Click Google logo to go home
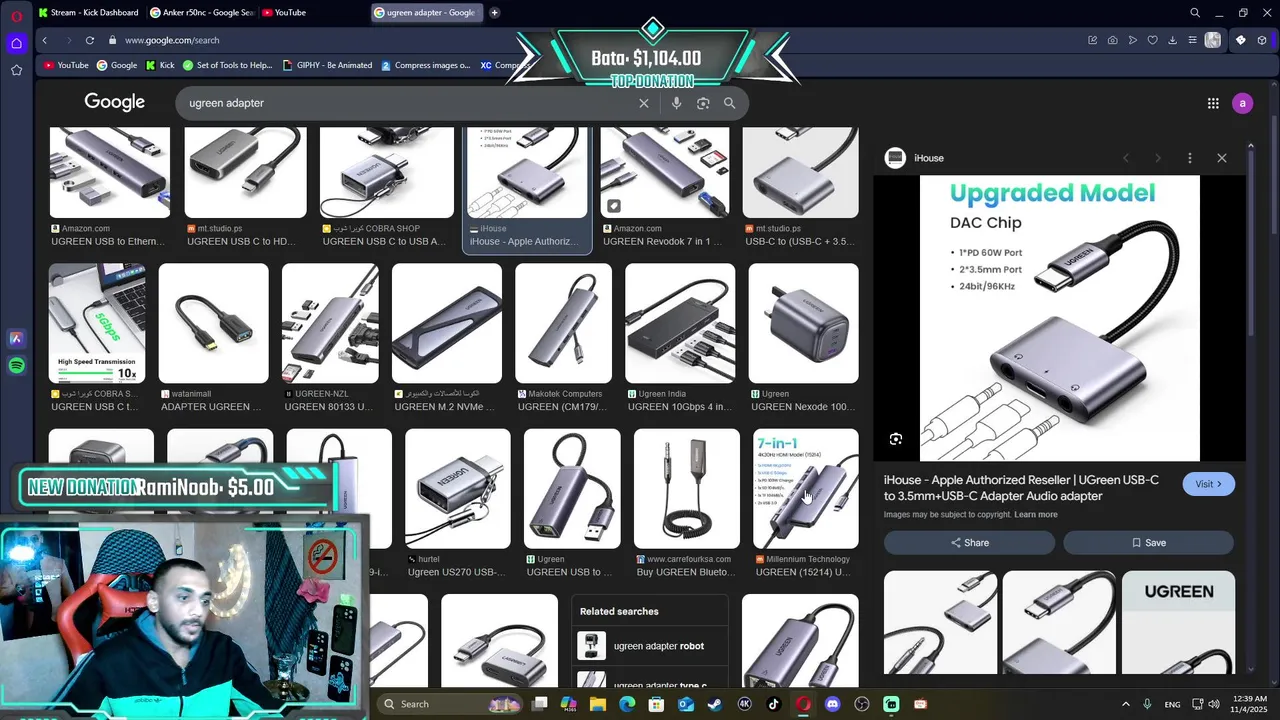The width and height of the screenshot is (1280, 720). [114, 102]
